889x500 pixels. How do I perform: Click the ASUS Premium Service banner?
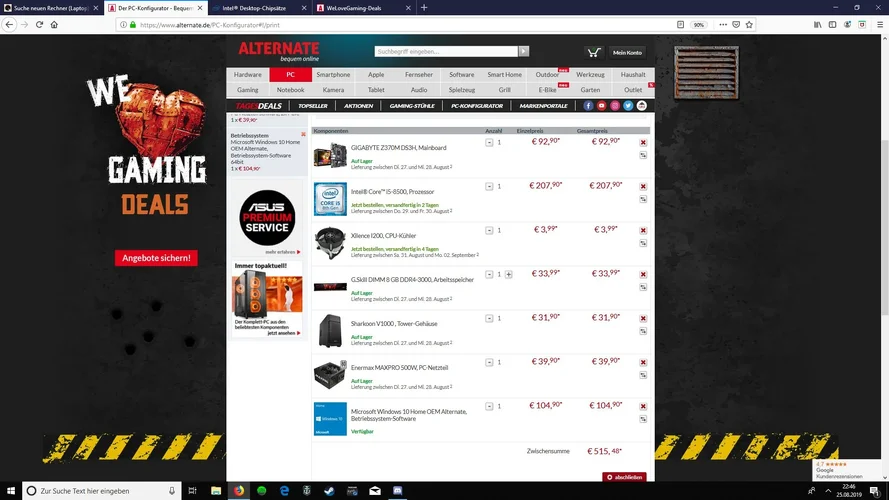click(267, 221)
